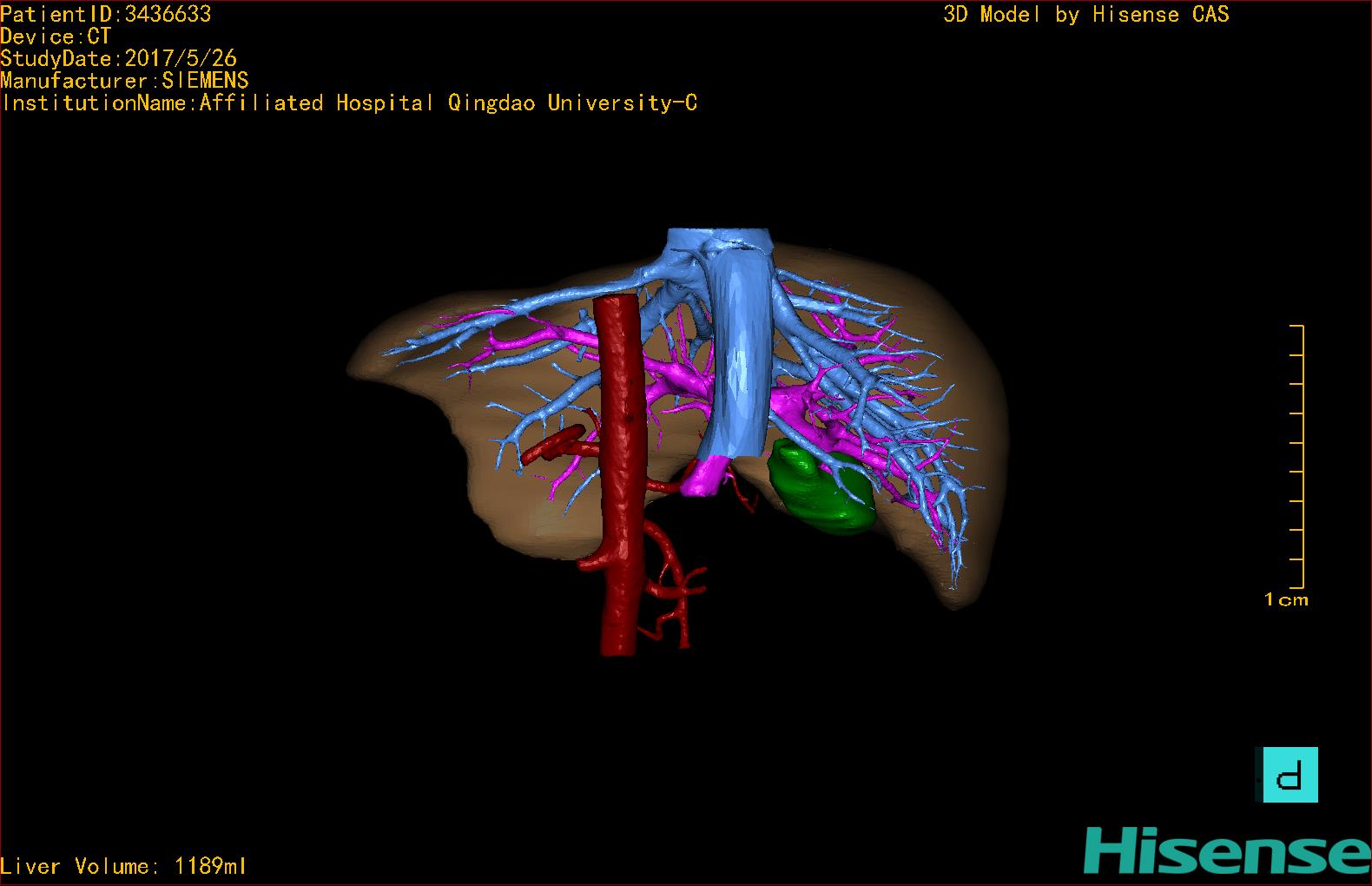Click the yellow scale ruler
The image size is (1372, 886).
[1297, 456]
